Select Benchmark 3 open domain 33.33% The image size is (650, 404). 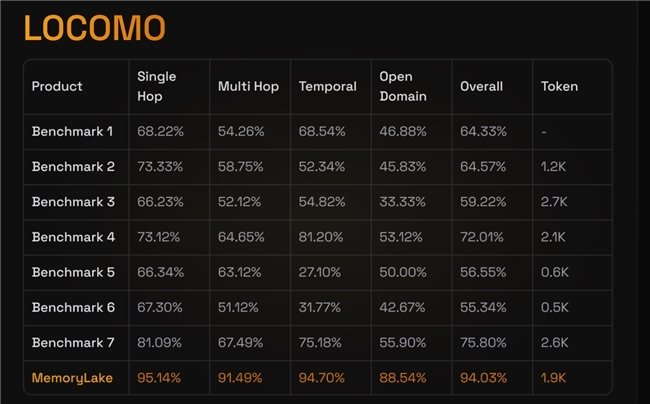point(402,202)
